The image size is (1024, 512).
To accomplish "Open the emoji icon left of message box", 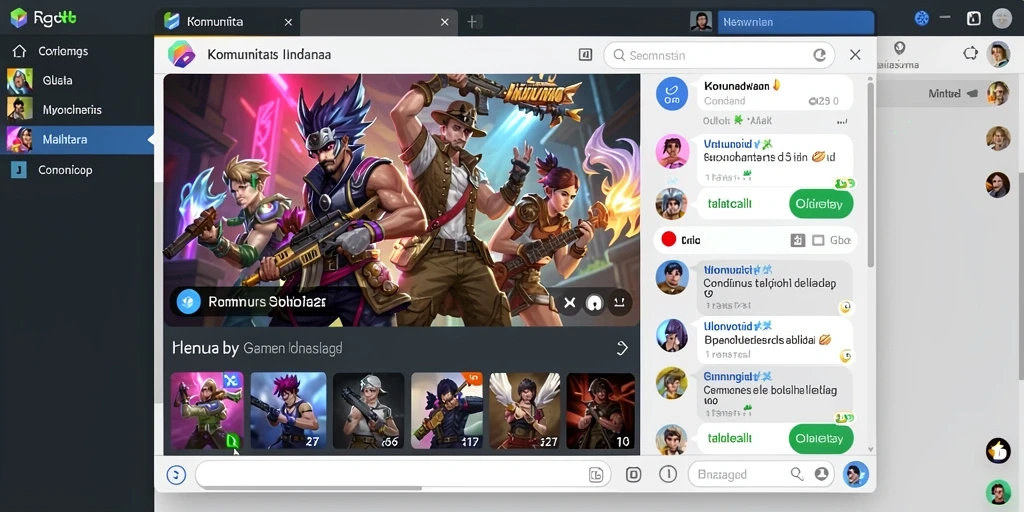I will [176, 475].
